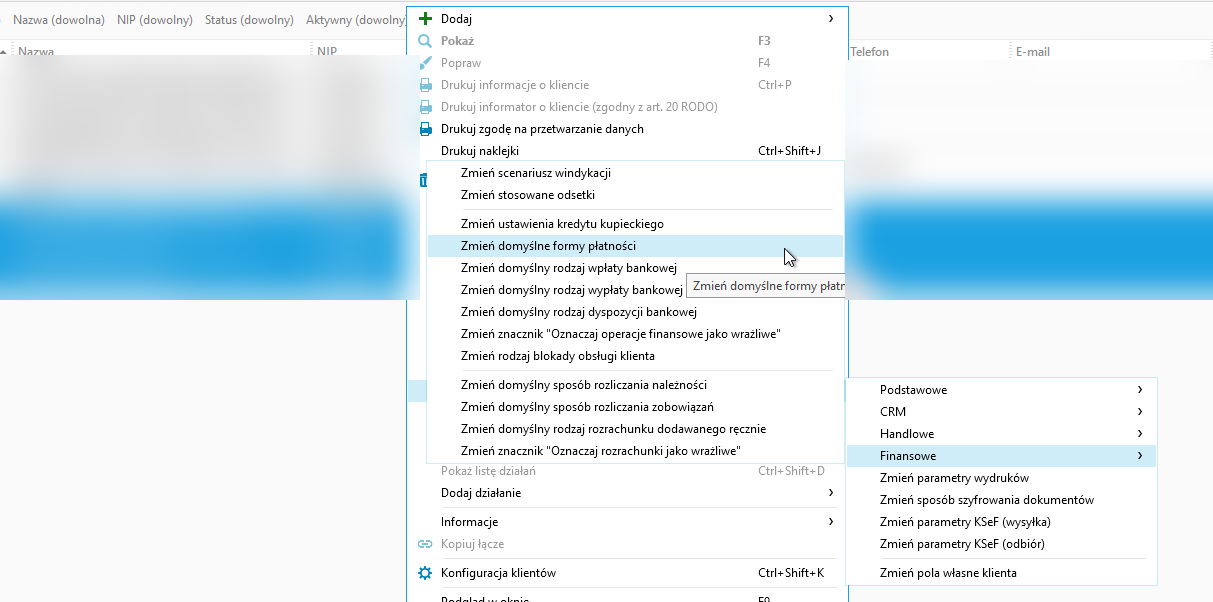1213x602 pixels.
Task: Choose Zmień domyślny rodzaj wpłaty bankowej
Action: 636,268
